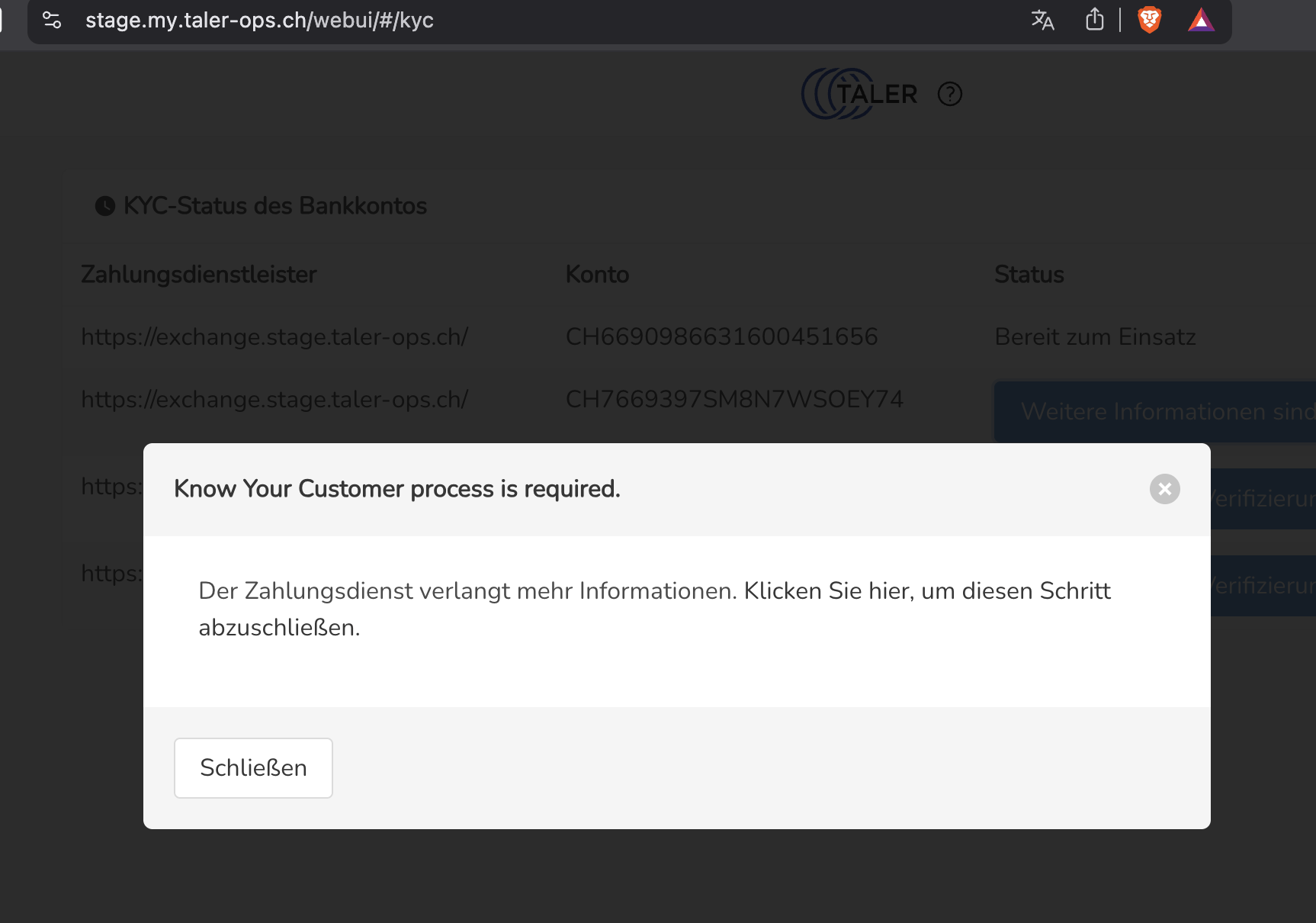Open site settings icon in address bar
The image size is (1316, 923).
[x=52, y=20]
